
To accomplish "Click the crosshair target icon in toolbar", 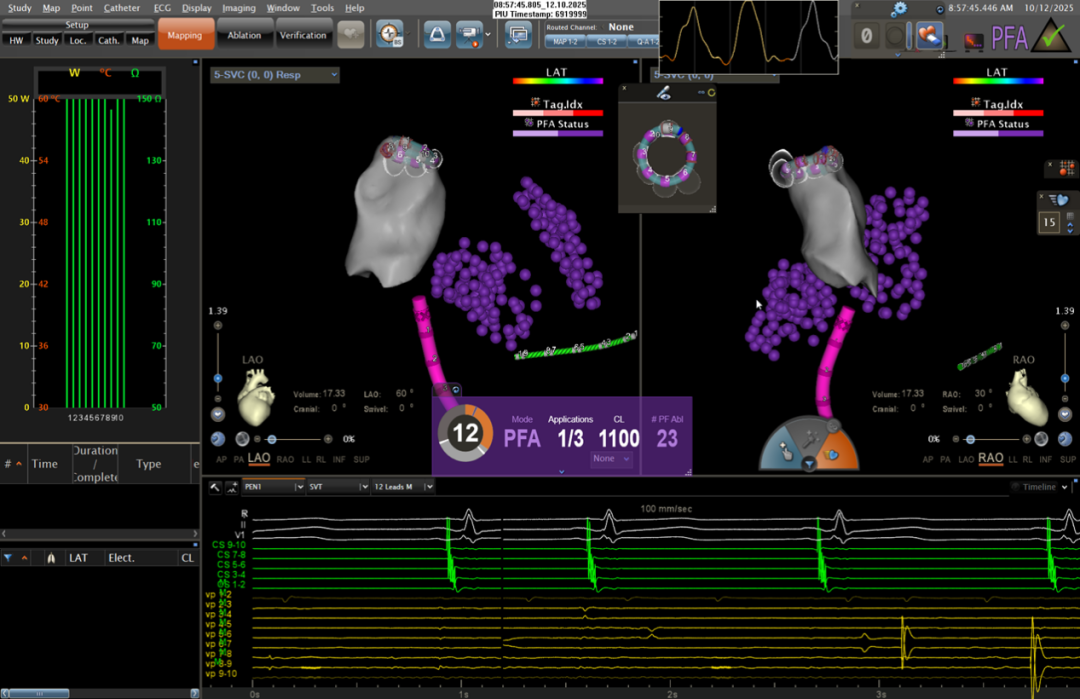I will 389,34.
